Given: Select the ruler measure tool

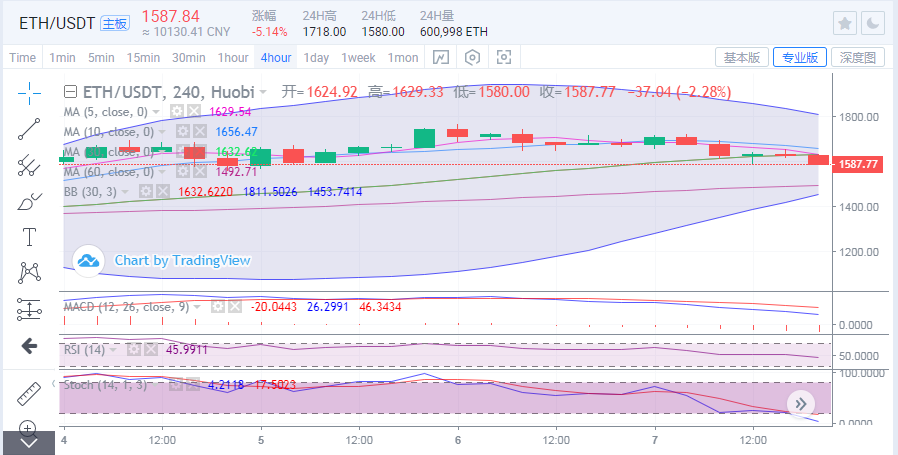Looking at the screenshot, I should (x=29, y=393).
